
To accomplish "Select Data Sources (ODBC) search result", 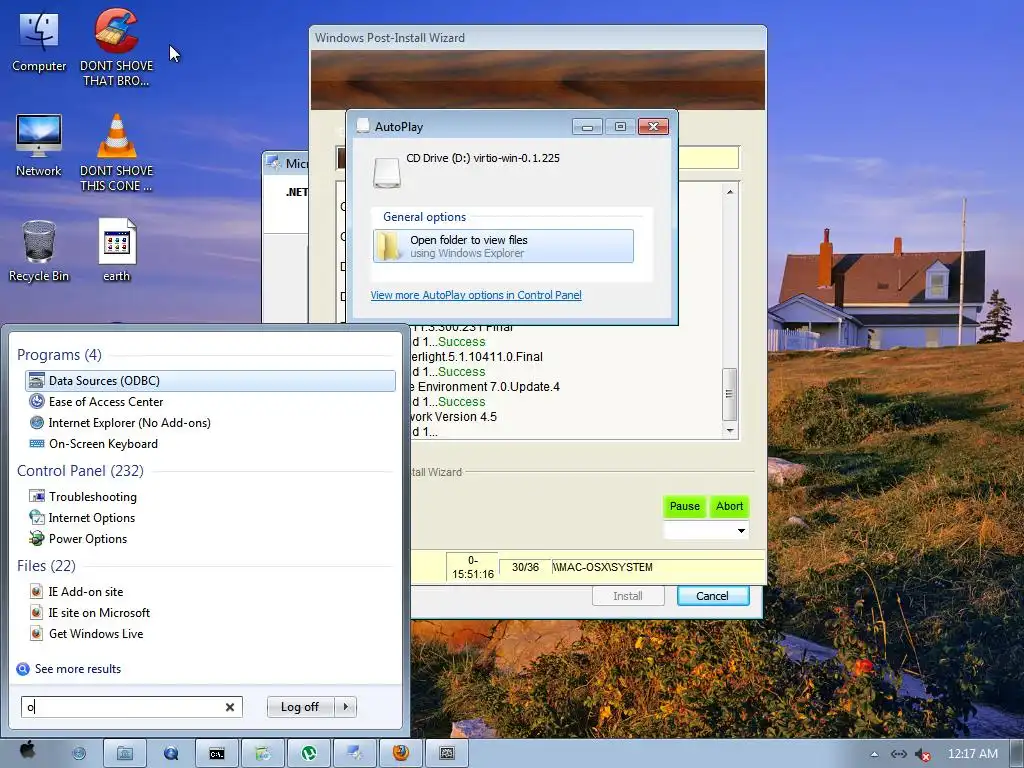I will pyautogui.click(x=210, y=381).
